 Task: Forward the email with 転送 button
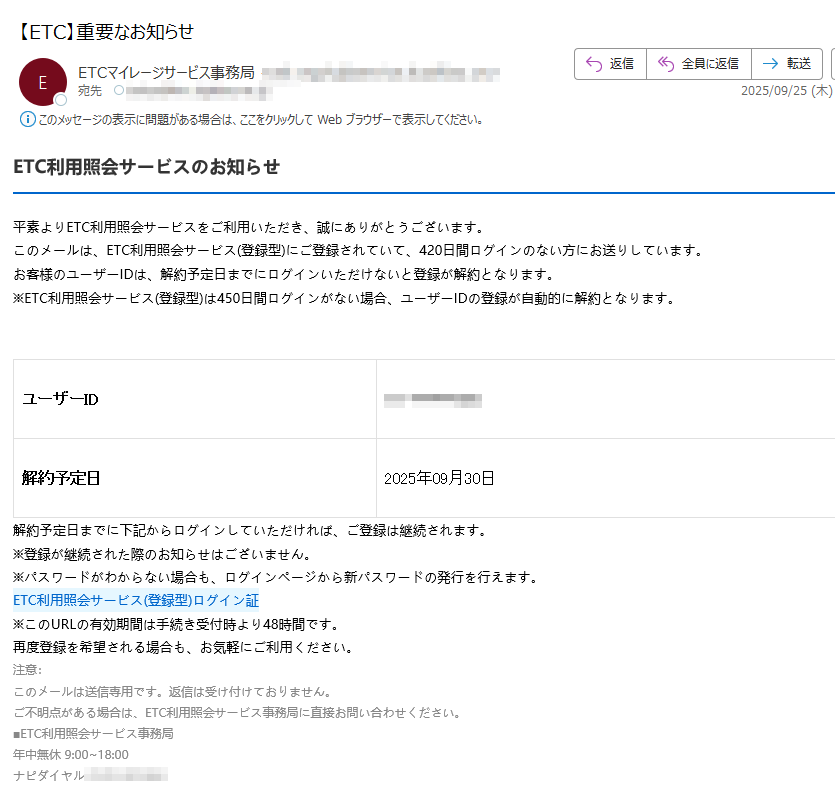786,64
